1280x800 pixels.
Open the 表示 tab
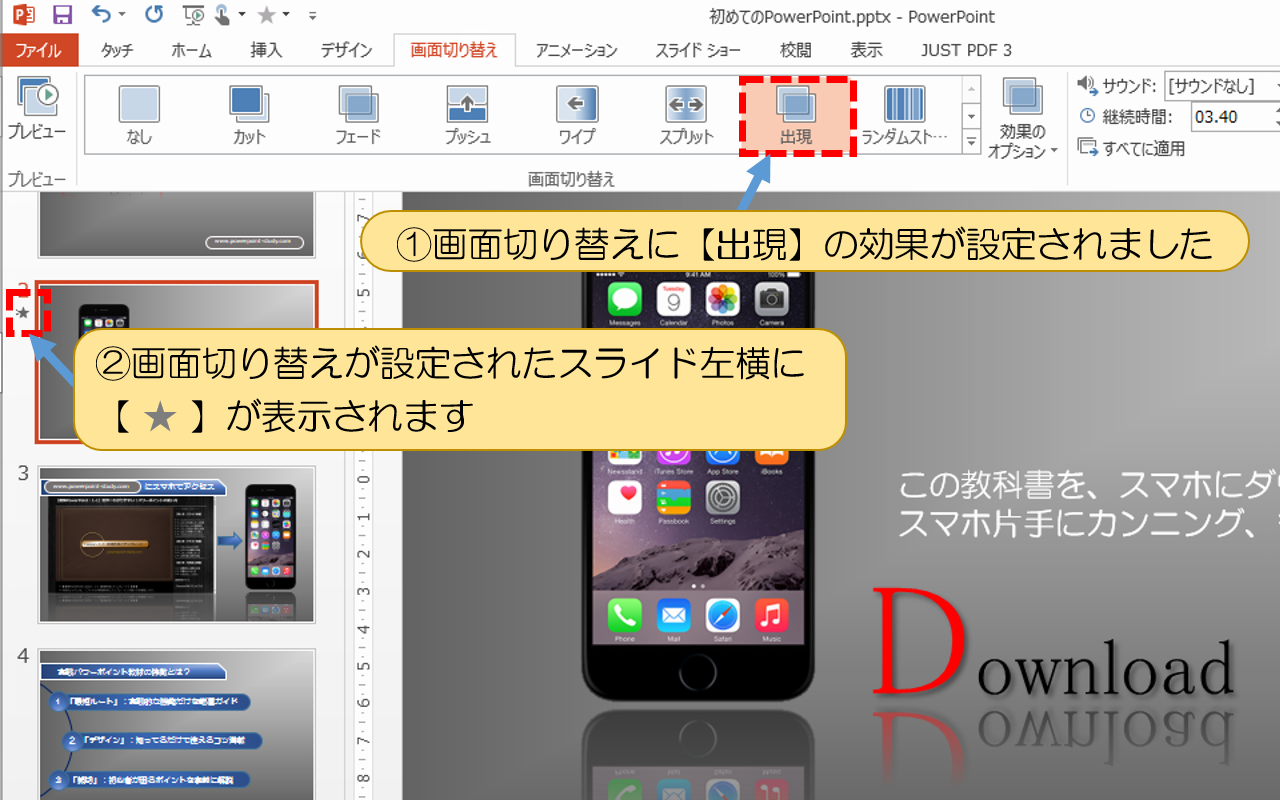point(866,50)
